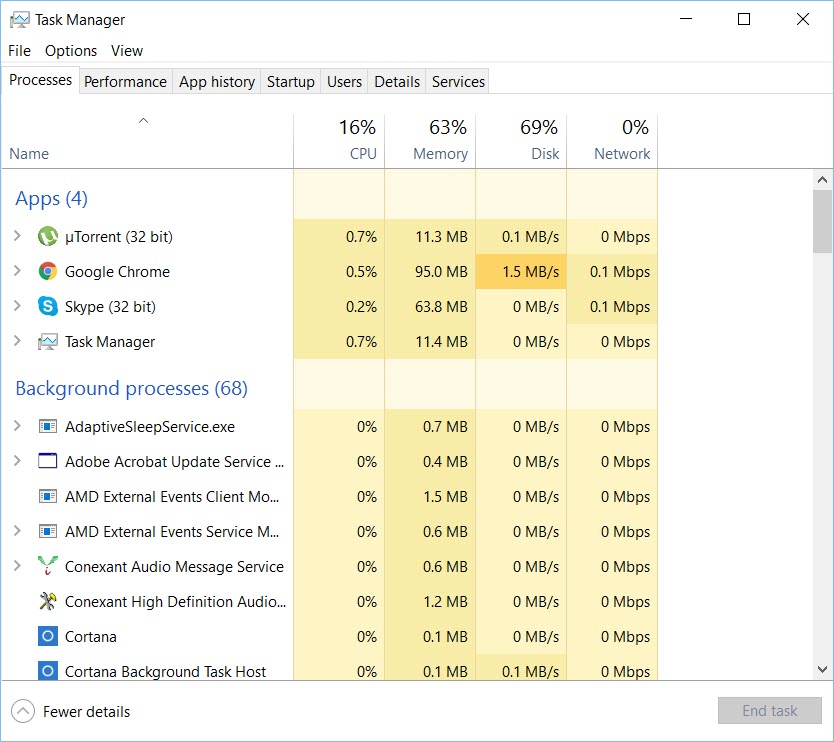Click the Cortana icon
This screenshot has width=834, height=742.
click(x=47, y=636)
